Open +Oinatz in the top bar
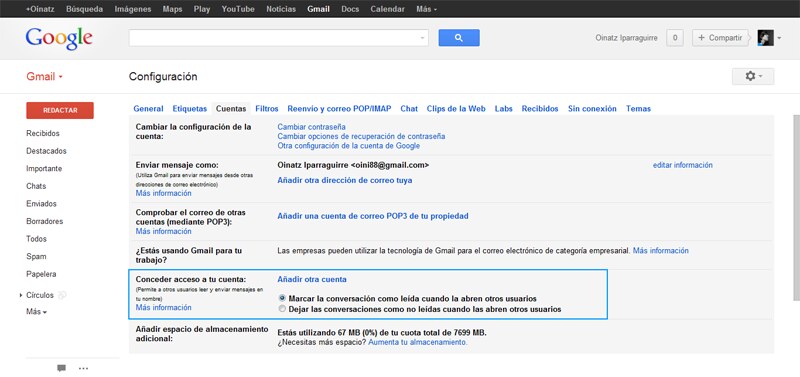Screen dimensions: 800x377 pyautogui.click(x=40, y=9)
